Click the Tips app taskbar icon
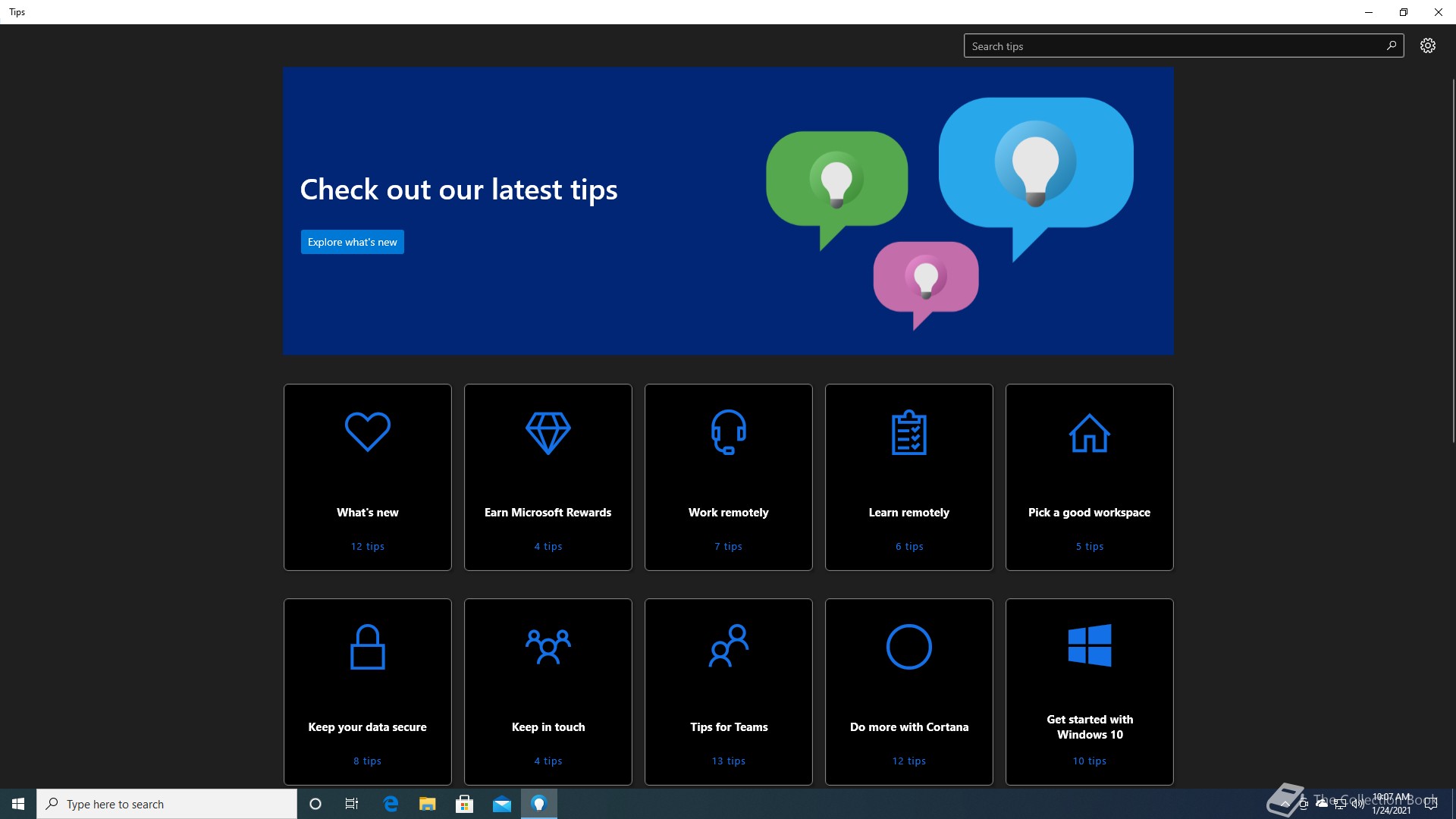 (x=538, y=804)
